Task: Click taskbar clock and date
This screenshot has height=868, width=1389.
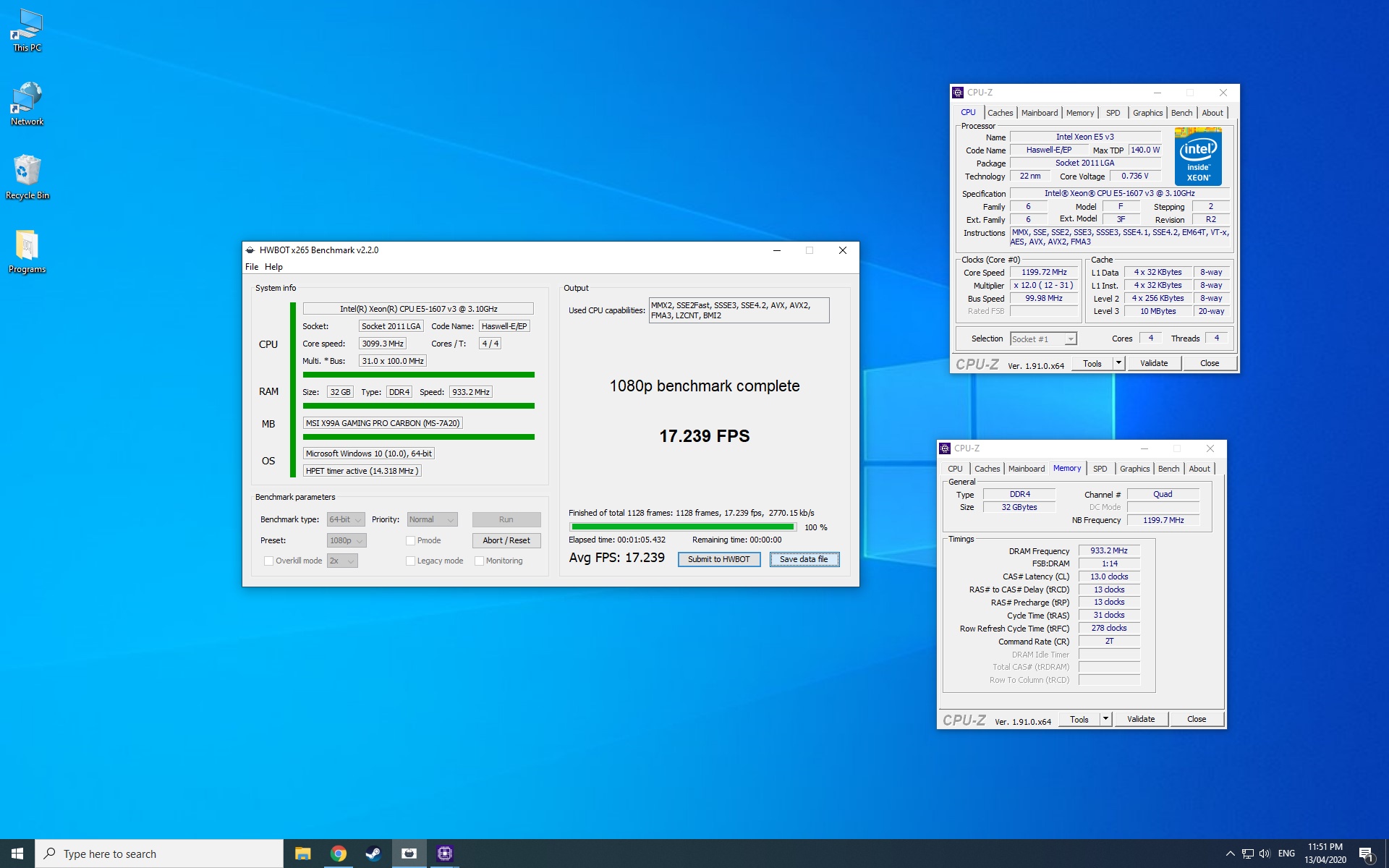Action: [x=1325, y=854]
